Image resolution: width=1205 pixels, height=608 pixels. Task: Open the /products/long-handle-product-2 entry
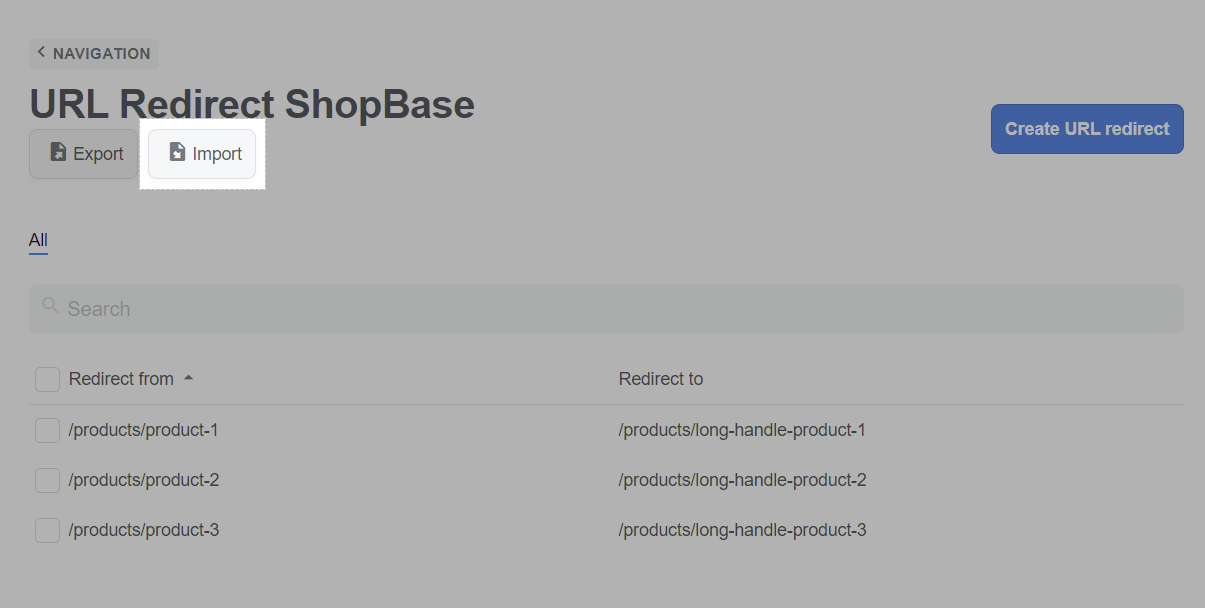point(743,480)
